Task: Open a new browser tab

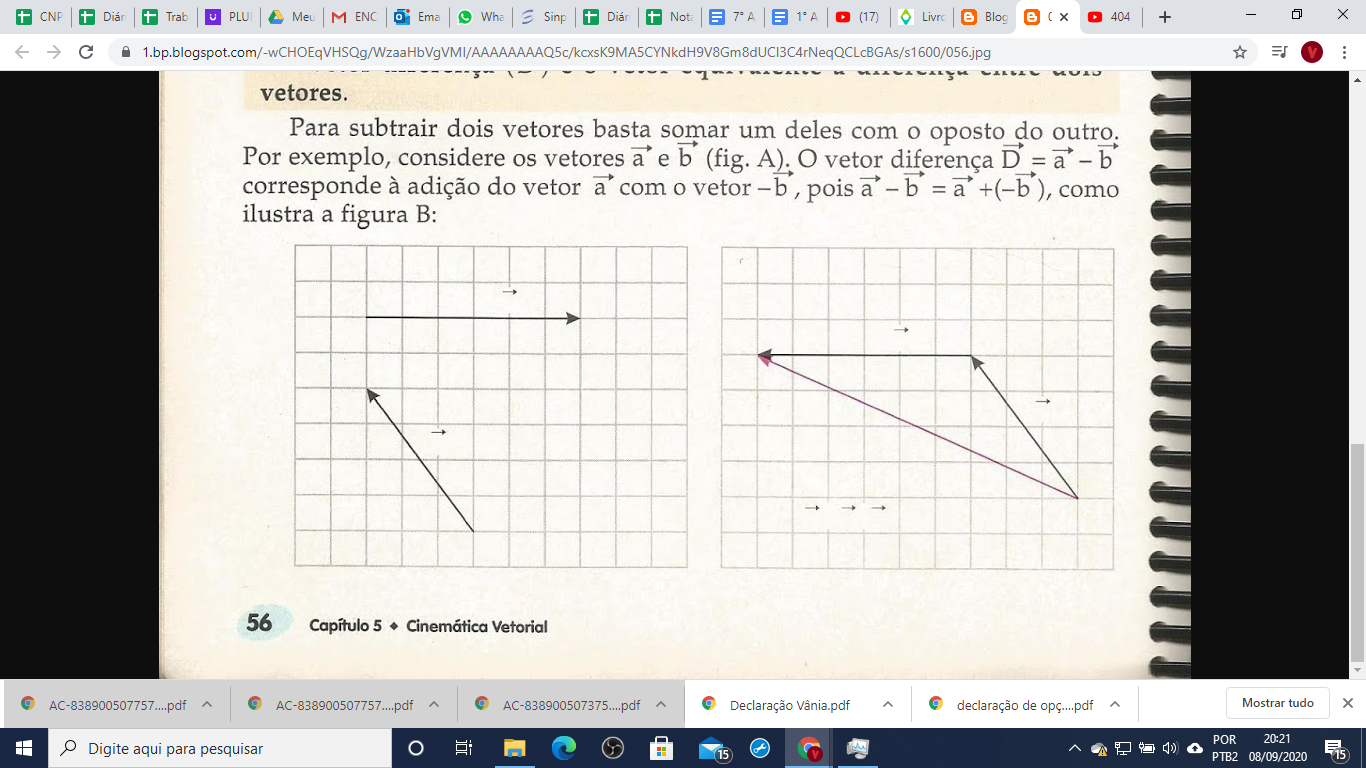Action: coord(1164,17)
